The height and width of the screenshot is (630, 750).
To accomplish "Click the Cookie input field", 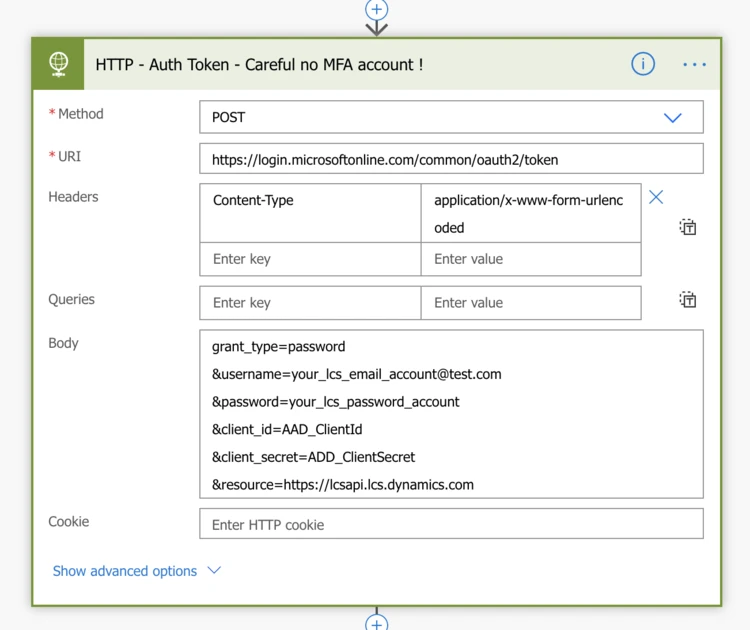I will (x=451, y=524).
